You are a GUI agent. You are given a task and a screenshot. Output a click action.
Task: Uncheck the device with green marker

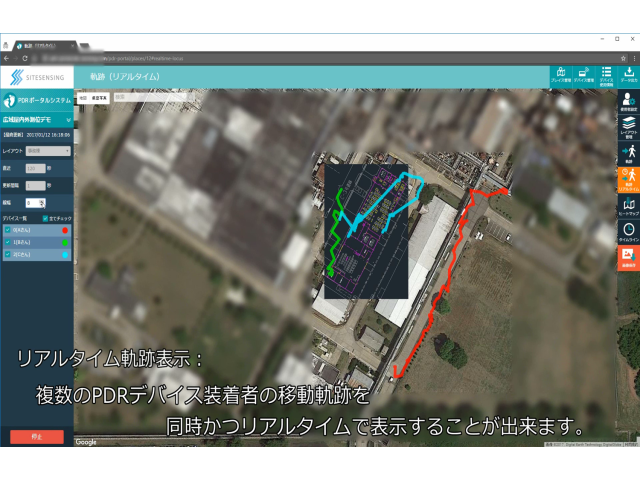tap(7, 242)
